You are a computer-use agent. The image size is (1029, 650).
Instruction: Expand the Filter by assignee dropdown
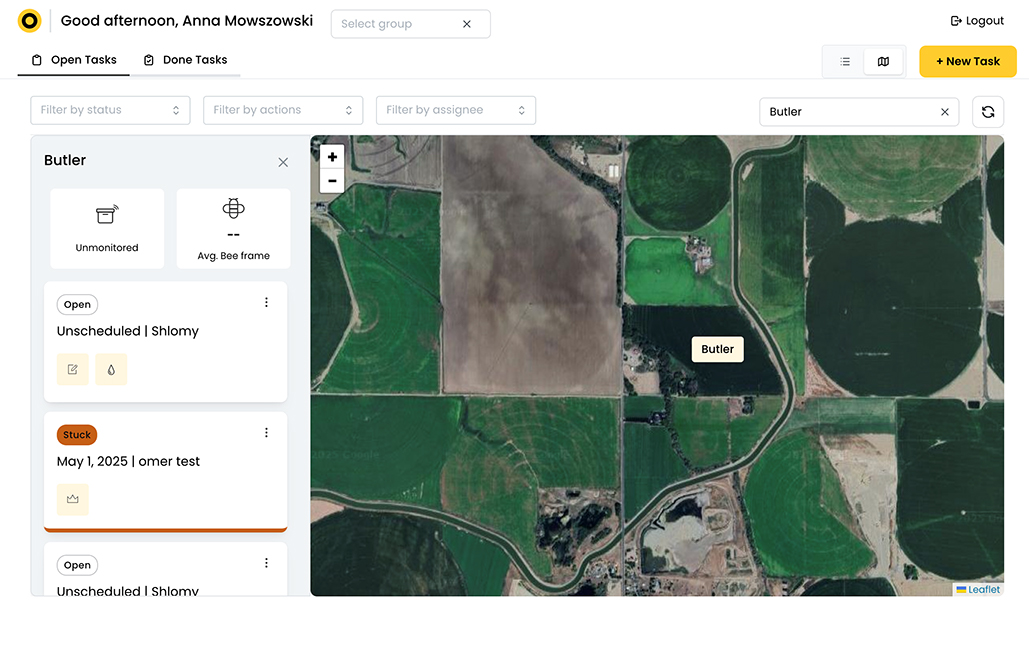click(x=456, y=110)
